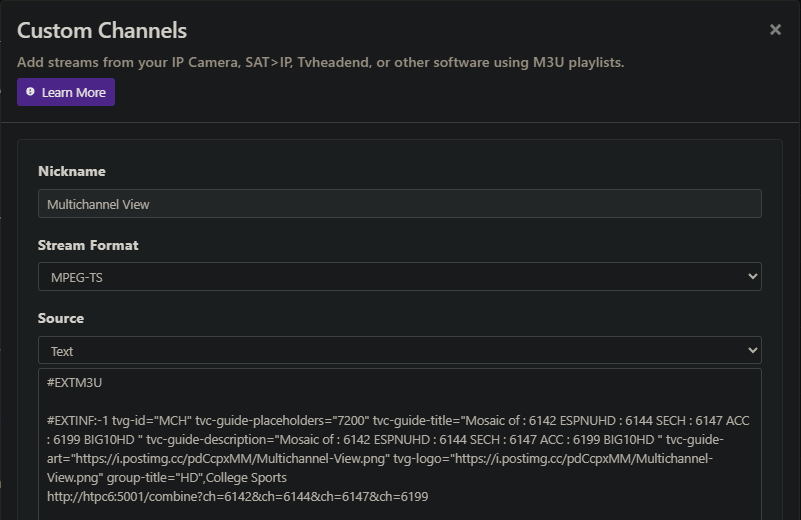Click the Stream Format label
The image size is (801, 520).
coord(88,245)
